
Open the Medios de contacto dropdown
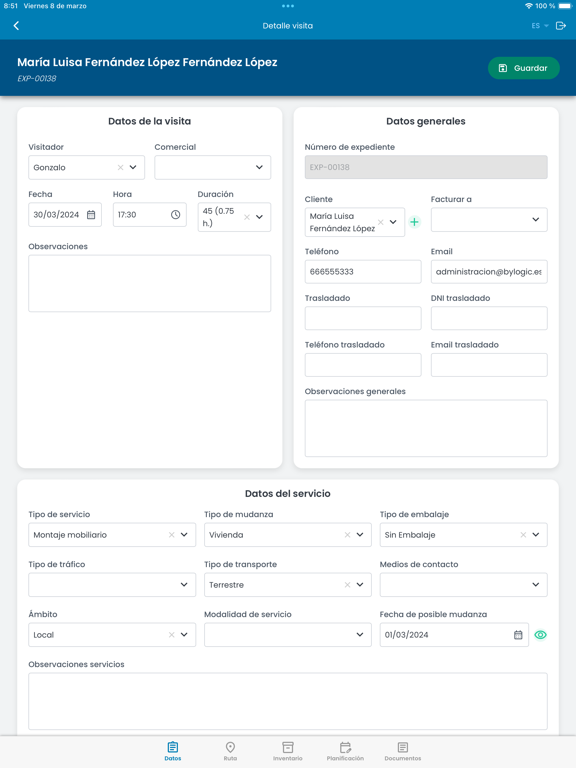pos(463,585)
